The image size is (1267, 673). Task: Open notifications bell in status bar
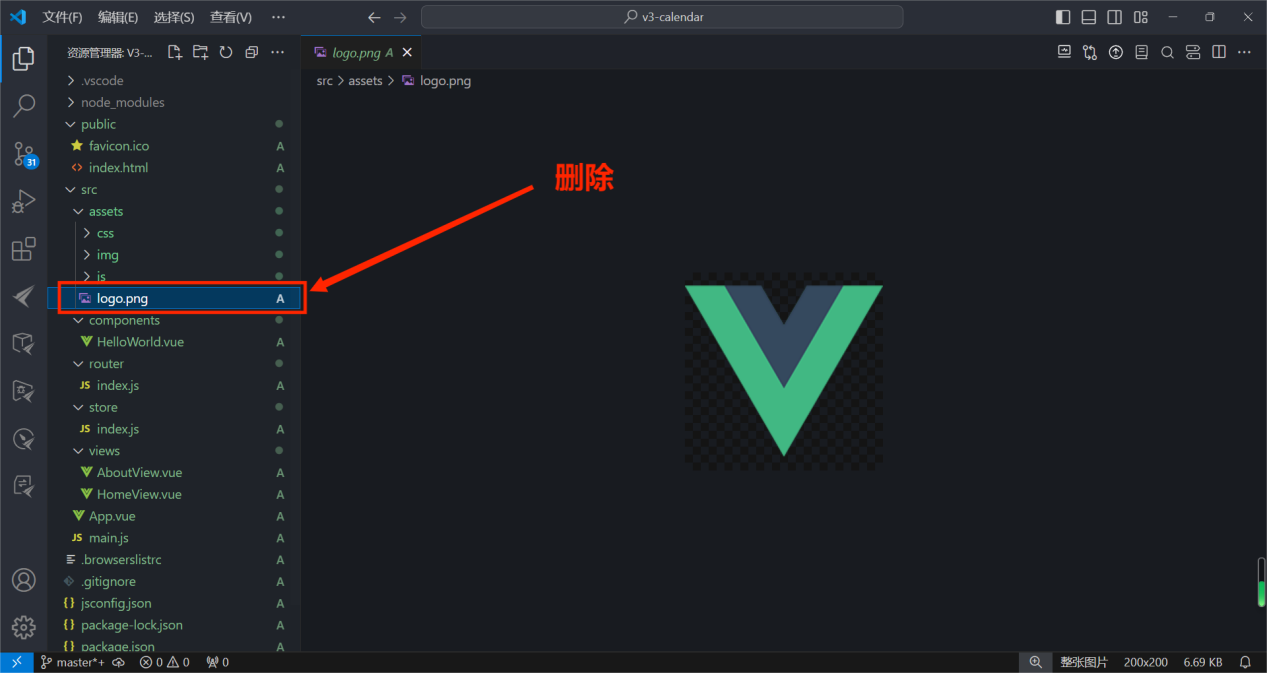click(1245, 662)
